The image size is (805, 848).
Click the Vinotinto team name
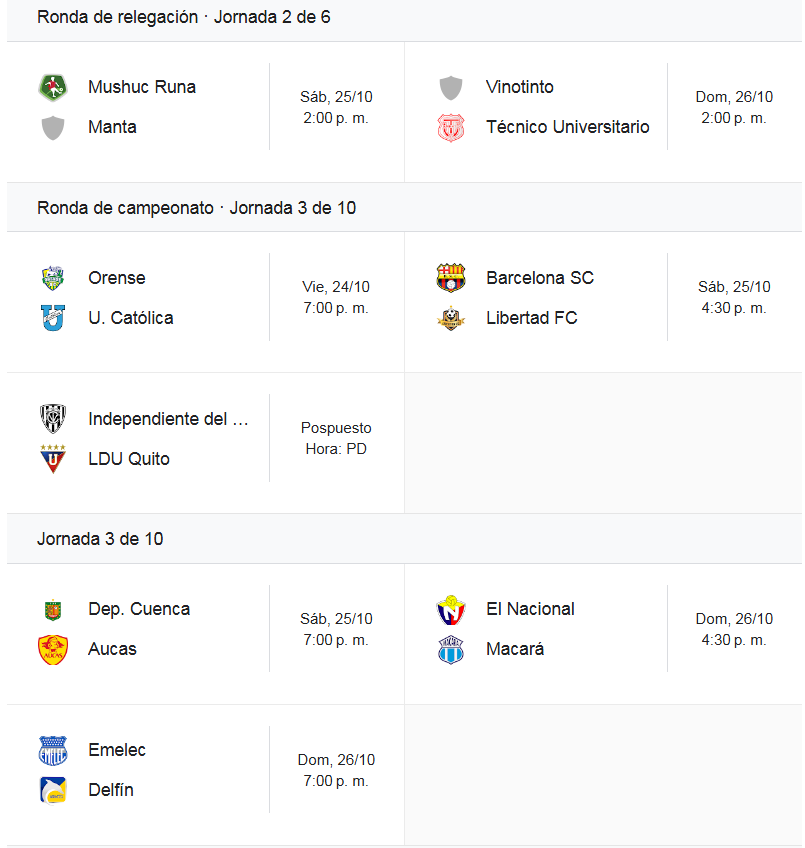[x=519, y=87]
